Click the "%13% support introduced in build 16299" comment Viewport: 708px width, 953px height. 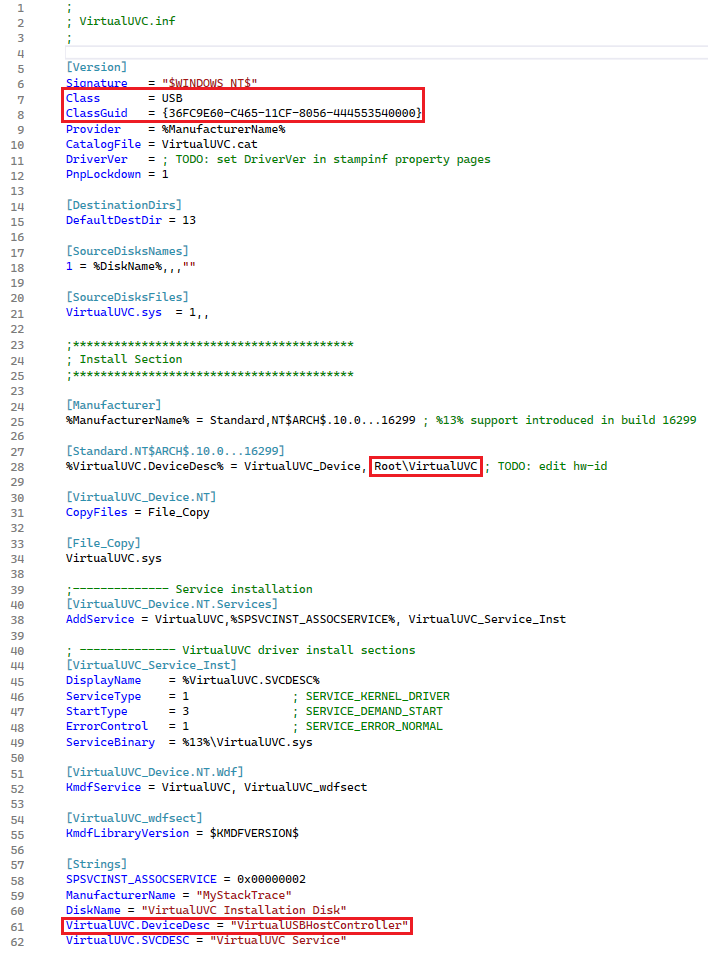[560, 420]
